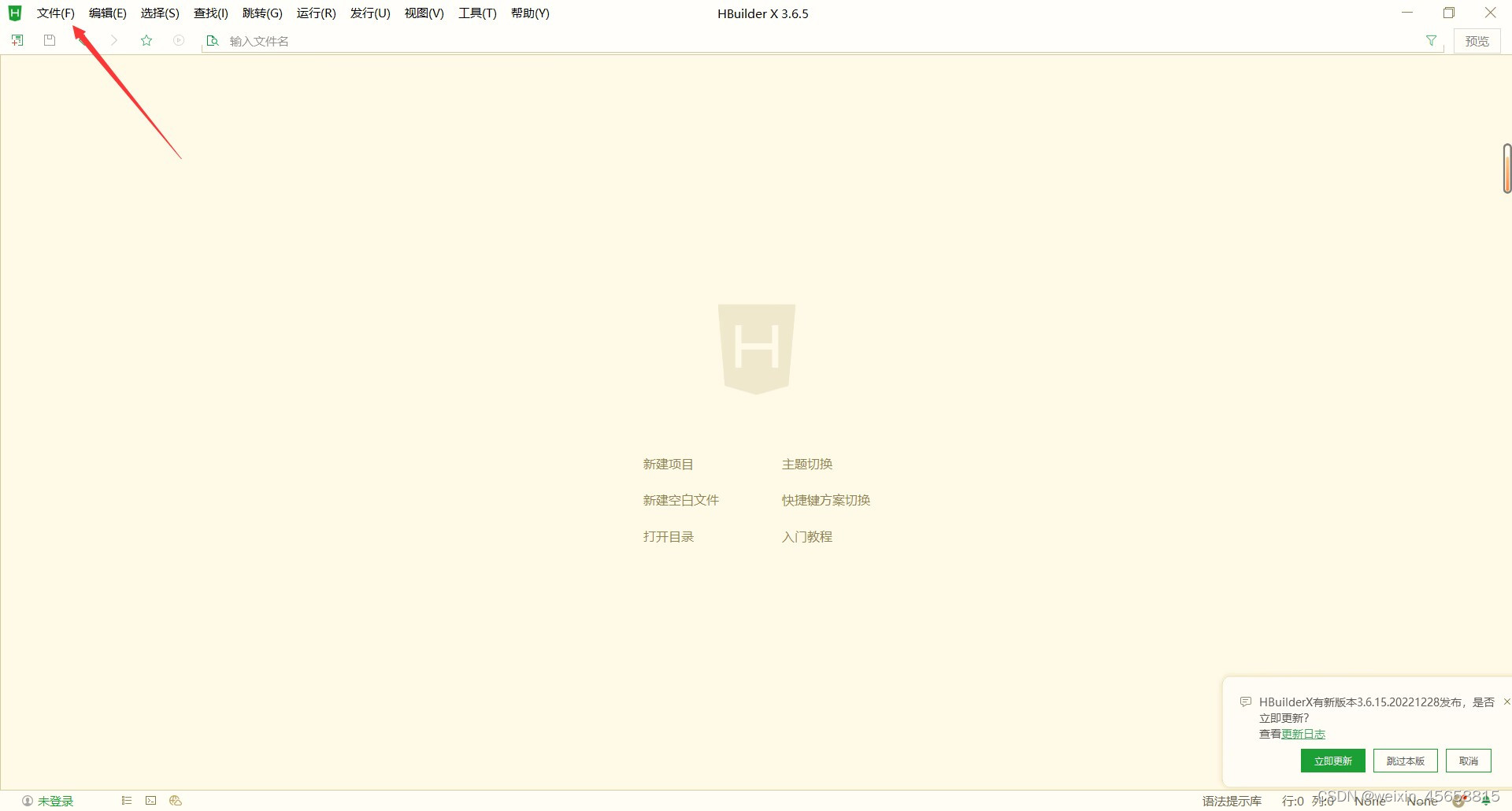Open the 运行(R) menu
This screenshot has width=1512, height=811.
pyautogui.click(x=317, y=13)
